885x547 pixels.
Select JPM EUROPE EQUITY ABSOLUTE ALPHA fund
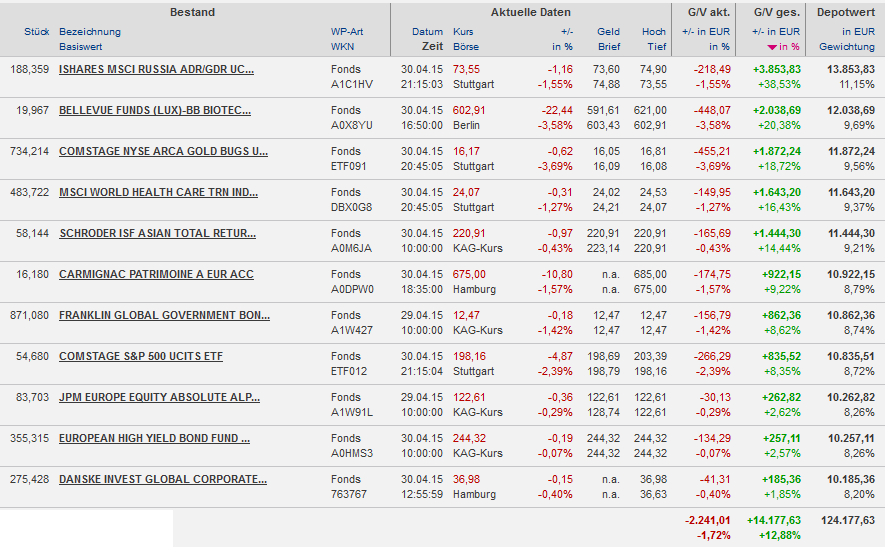tap(159, 397)
